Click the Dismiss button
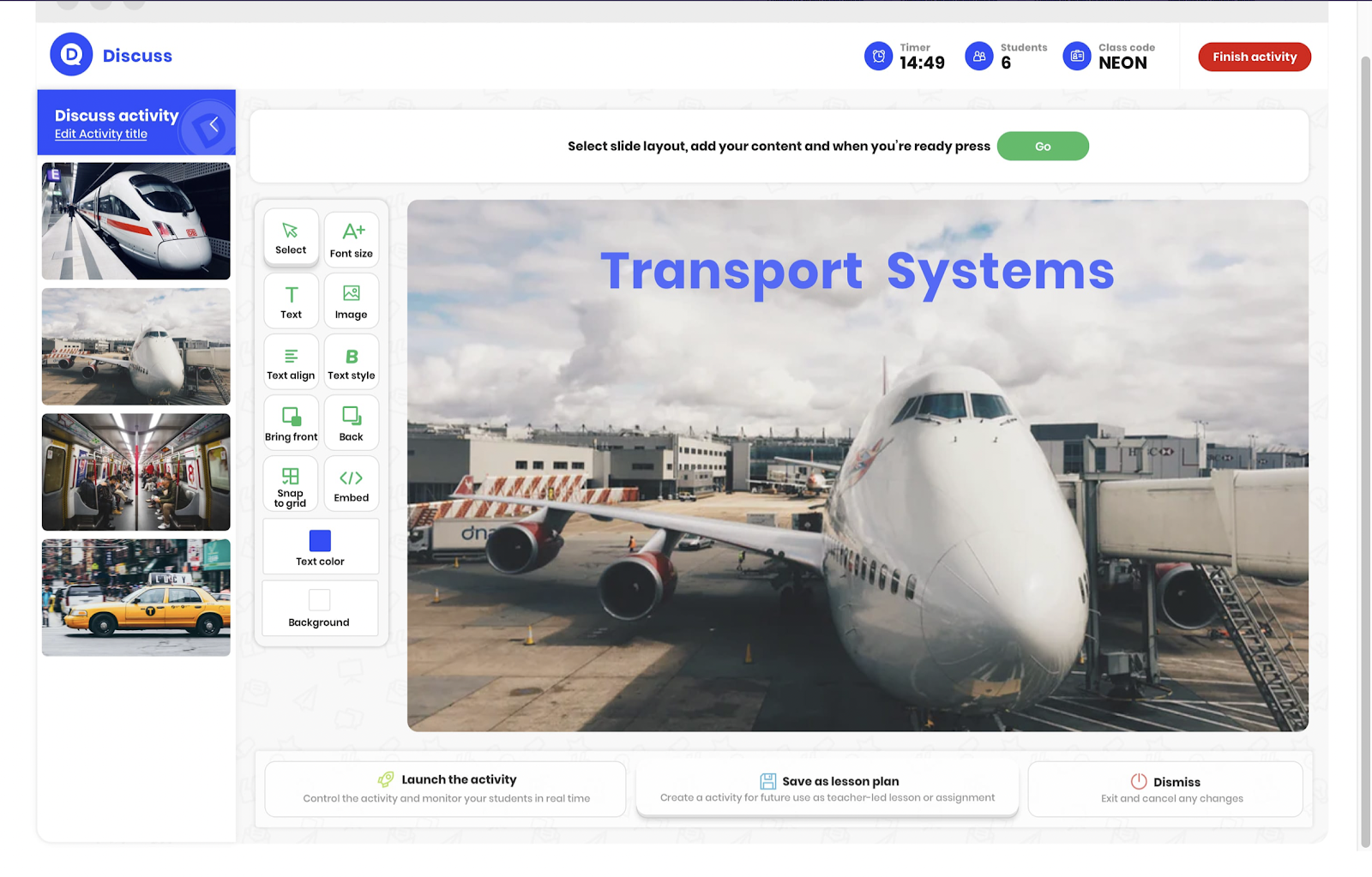1372x877 pixels. pyautogui.click(x=1165, y=789)
